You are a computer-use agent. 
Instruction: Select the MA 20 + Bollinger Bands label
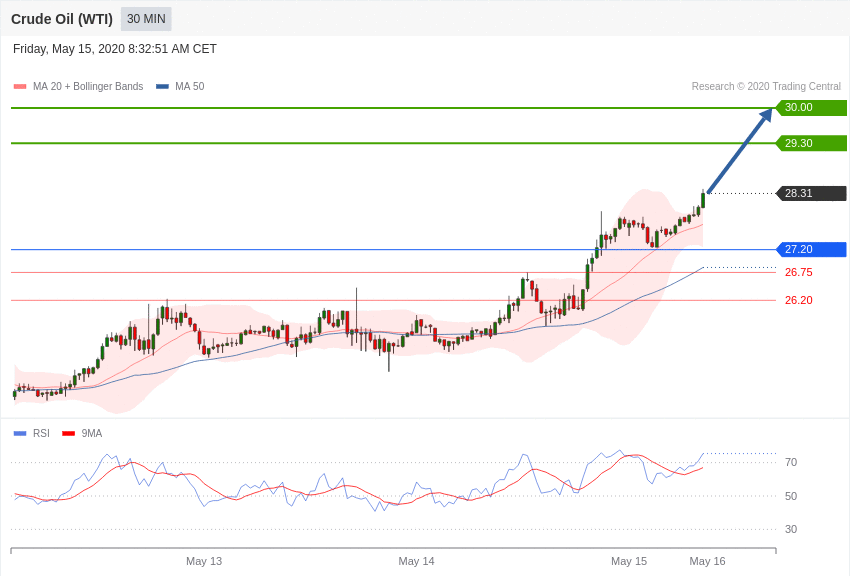[x=88, y=86]
